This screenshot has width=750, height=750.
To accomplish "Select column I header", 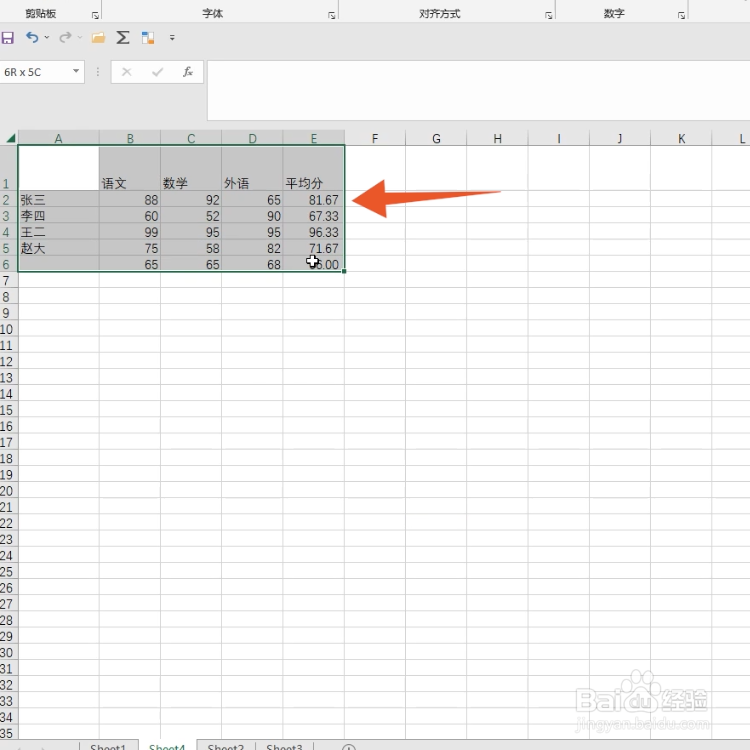I will pos(558,138).
